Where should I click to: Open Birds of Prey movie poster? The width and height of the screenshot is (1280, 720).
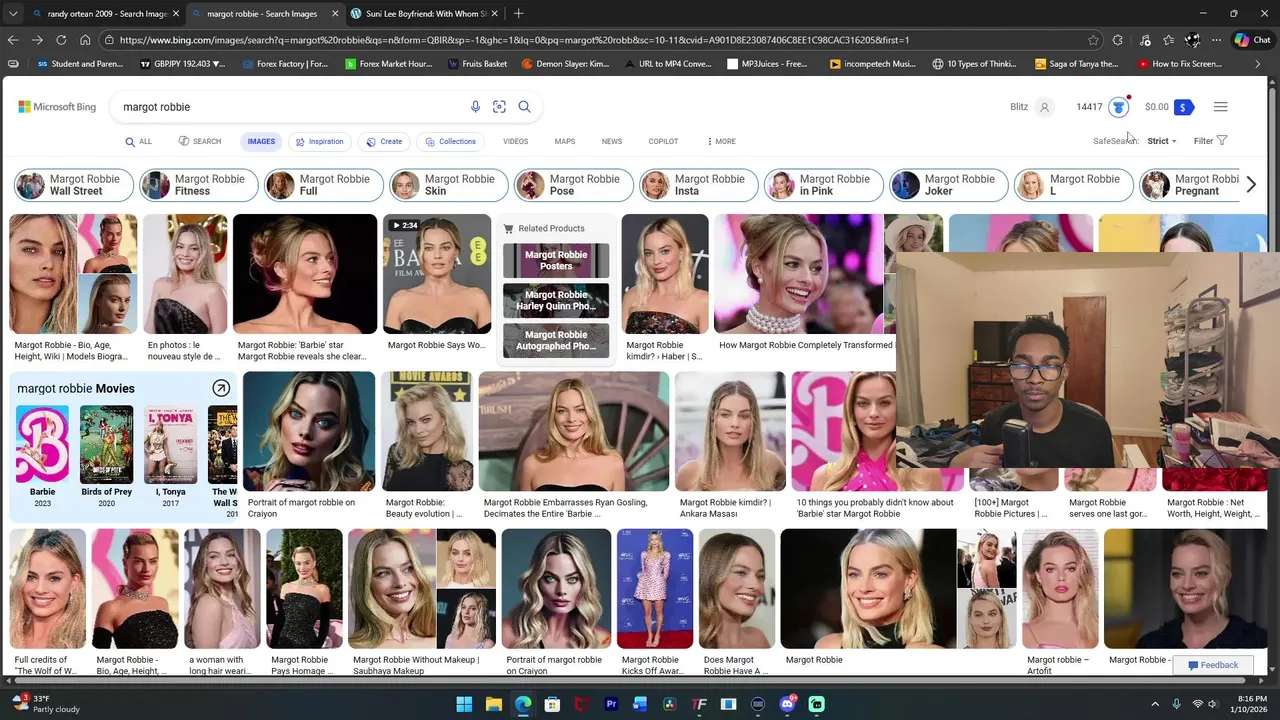[x=106, y=445]
